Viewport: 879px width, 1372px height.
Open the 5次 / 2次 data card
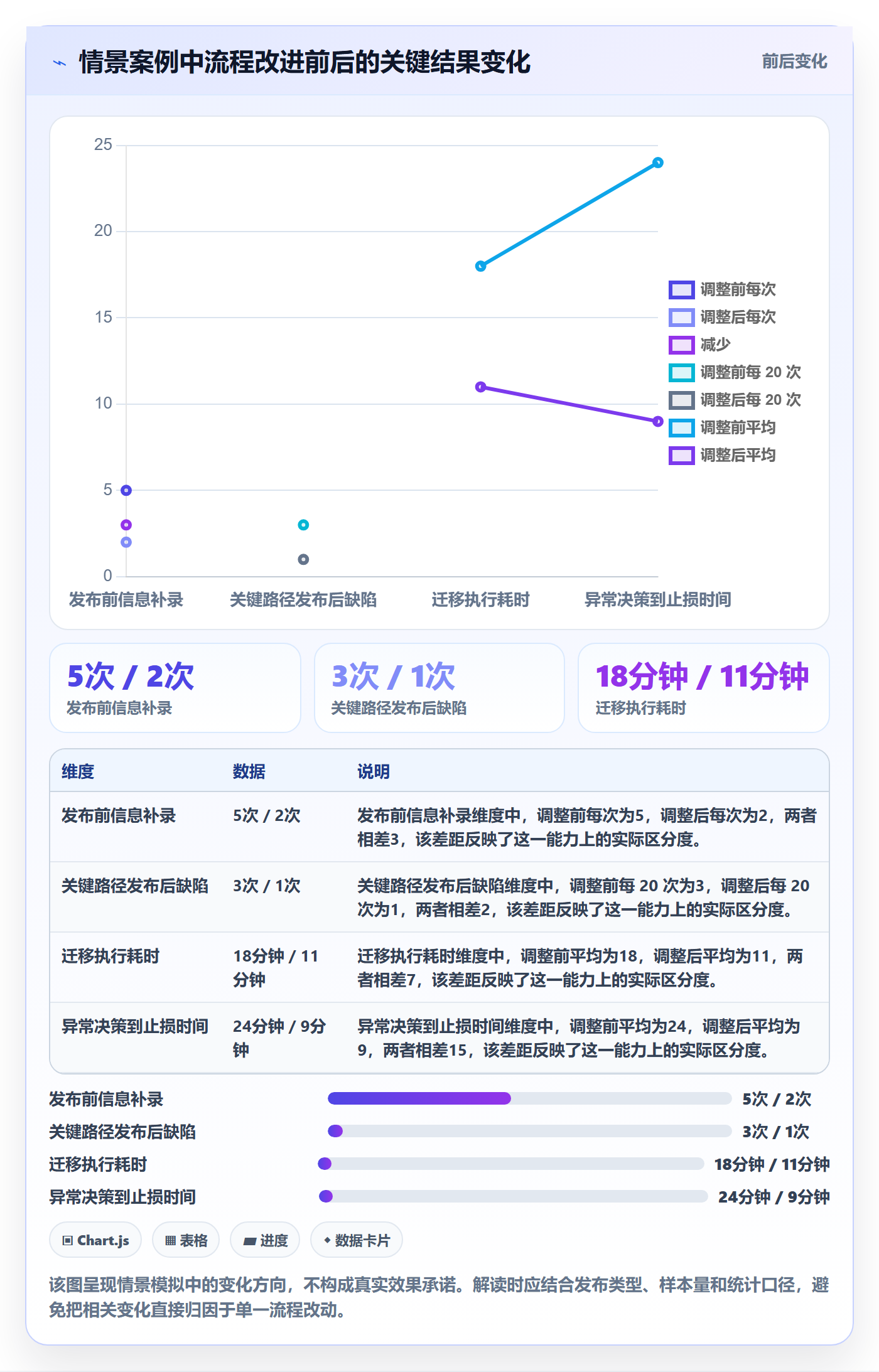point(175,688)
